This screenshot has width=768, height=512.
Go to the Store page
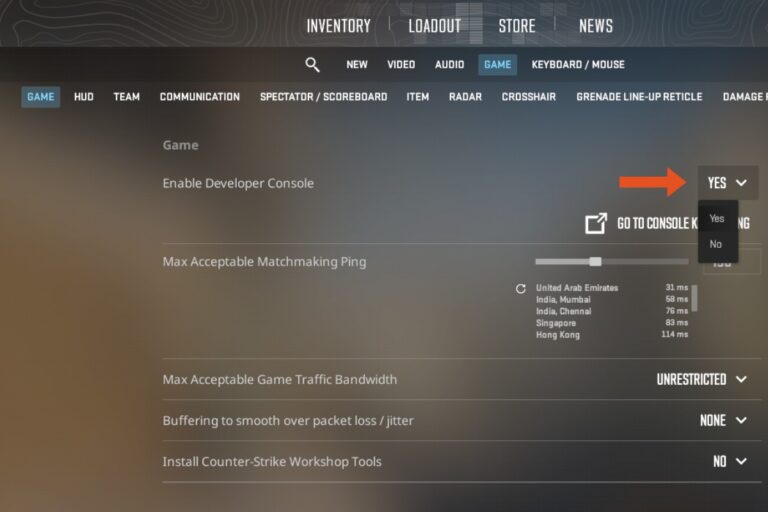click(517, 26)
